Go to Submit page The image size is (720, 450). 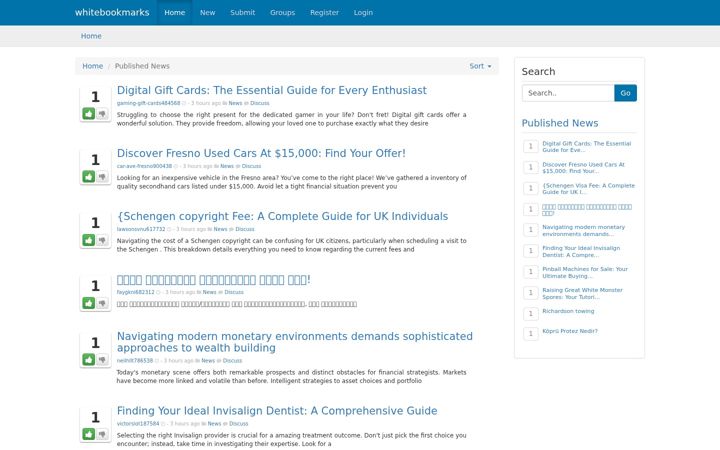[x=242, y=12]
